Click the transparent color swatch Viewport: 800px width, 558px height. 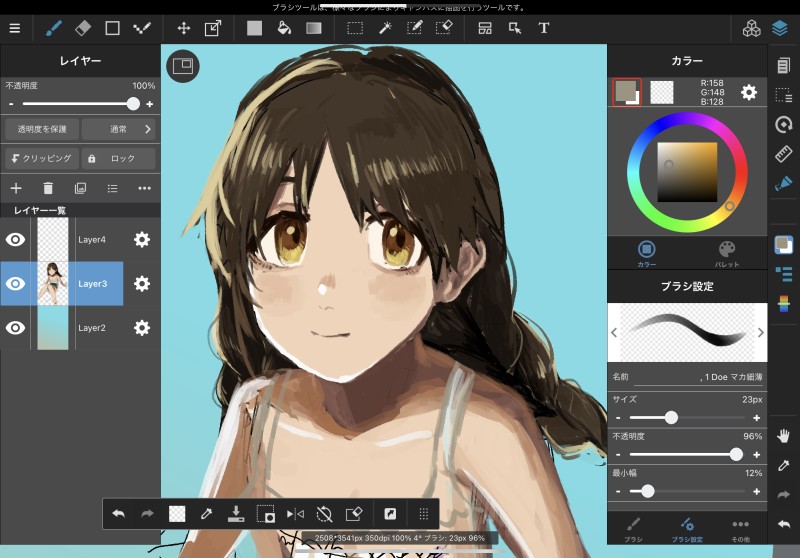(x=661, y=92)
